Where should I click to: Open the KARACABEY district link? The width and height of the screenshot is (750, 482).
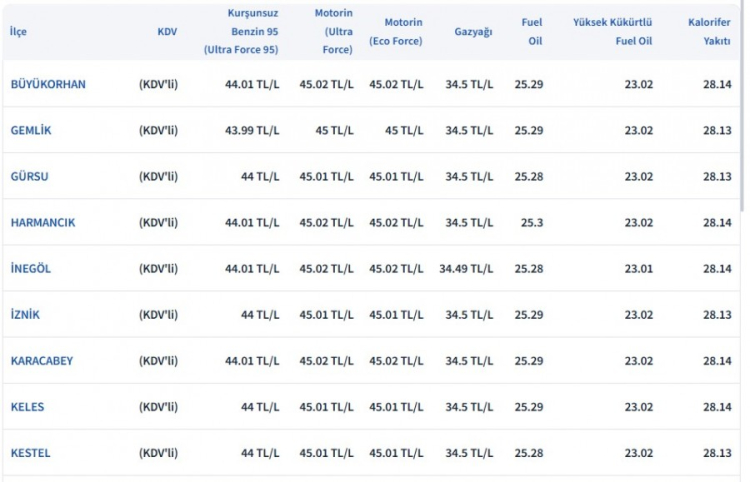click(42, 361)
